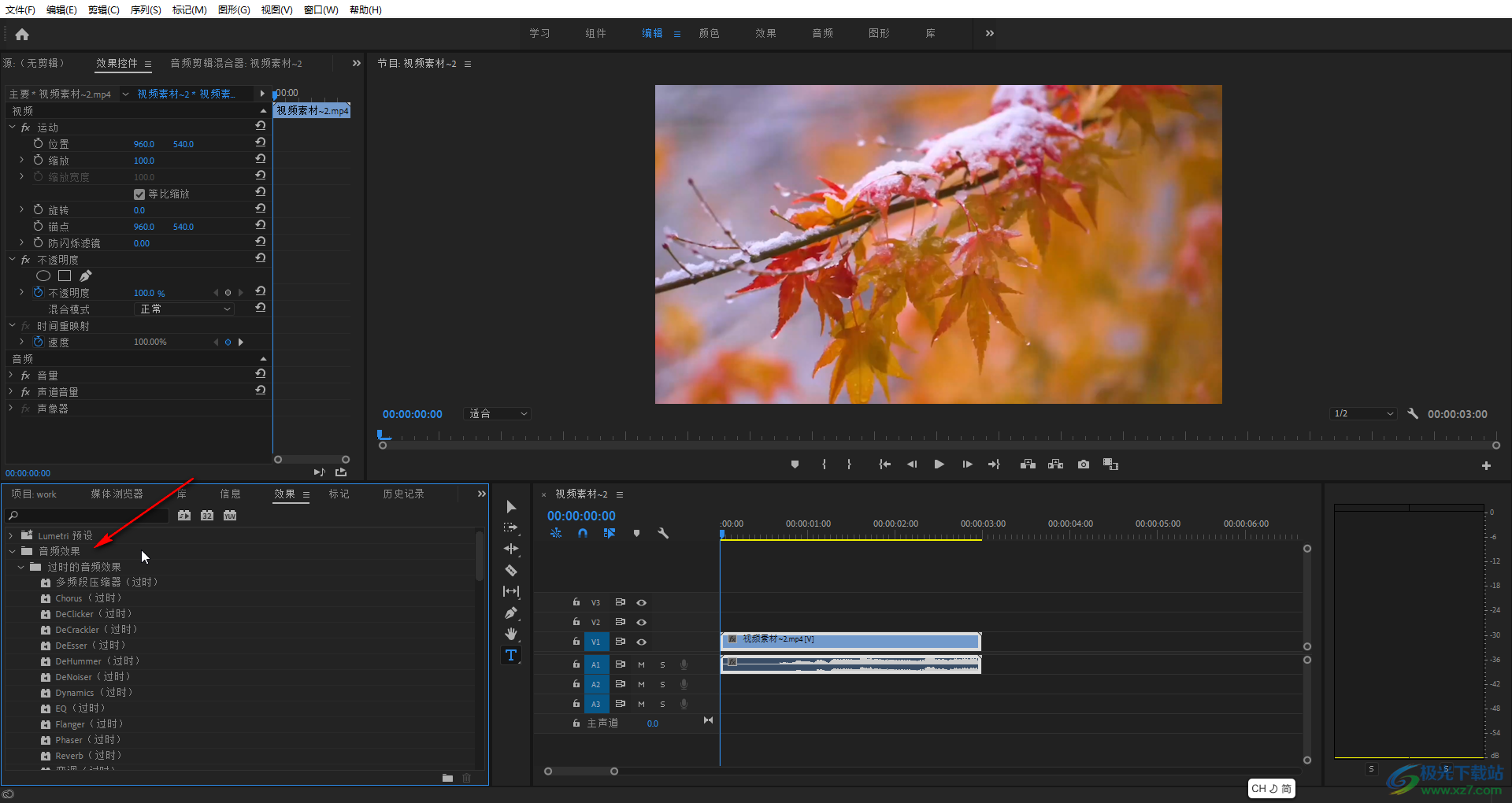1512x803 pixels.
Task: Toggle the uniform scale checkbox
Action: tap(139, 194)
